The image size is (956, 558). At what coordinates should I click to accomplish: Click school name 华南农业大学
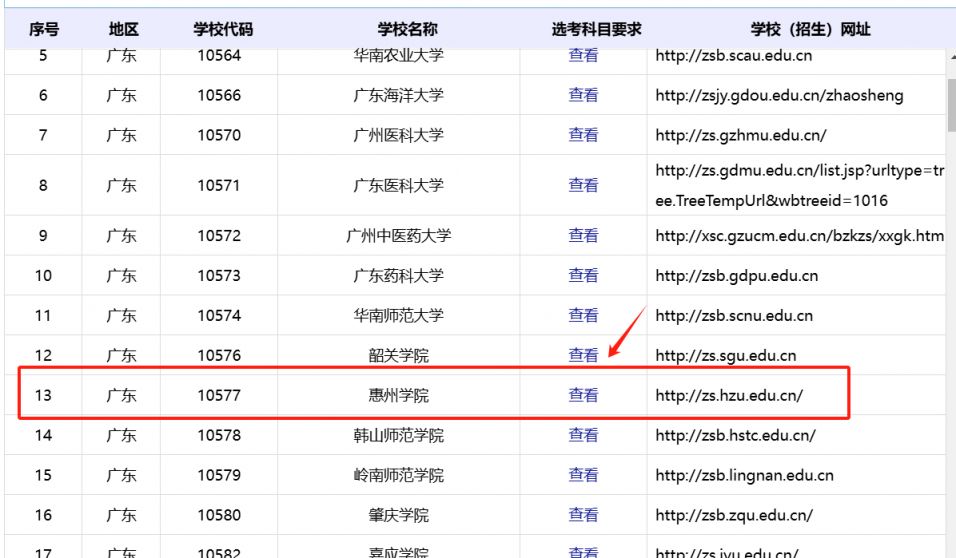point(399,55)
